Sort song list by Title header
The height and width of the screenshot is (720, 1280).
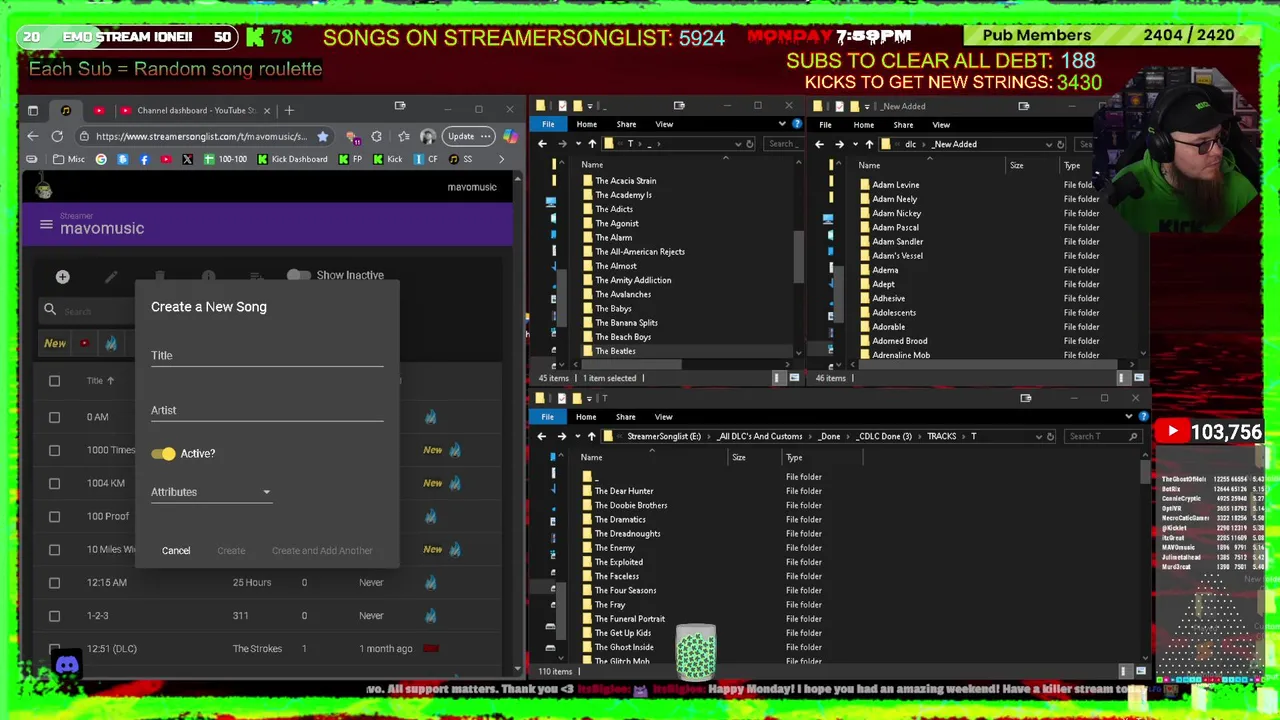pos(100,381)
